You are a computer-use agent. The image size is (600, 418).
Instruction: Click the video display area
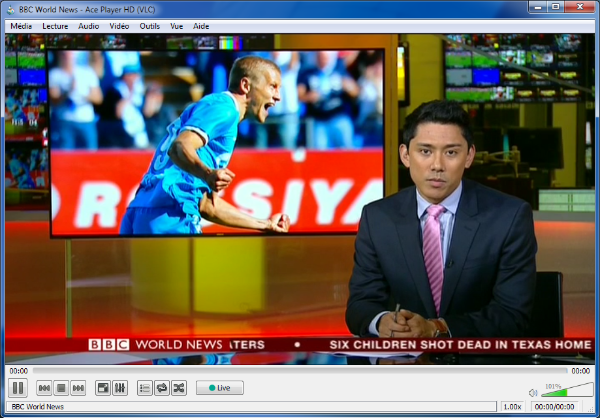pyautogui.click(x=300, y=199)
